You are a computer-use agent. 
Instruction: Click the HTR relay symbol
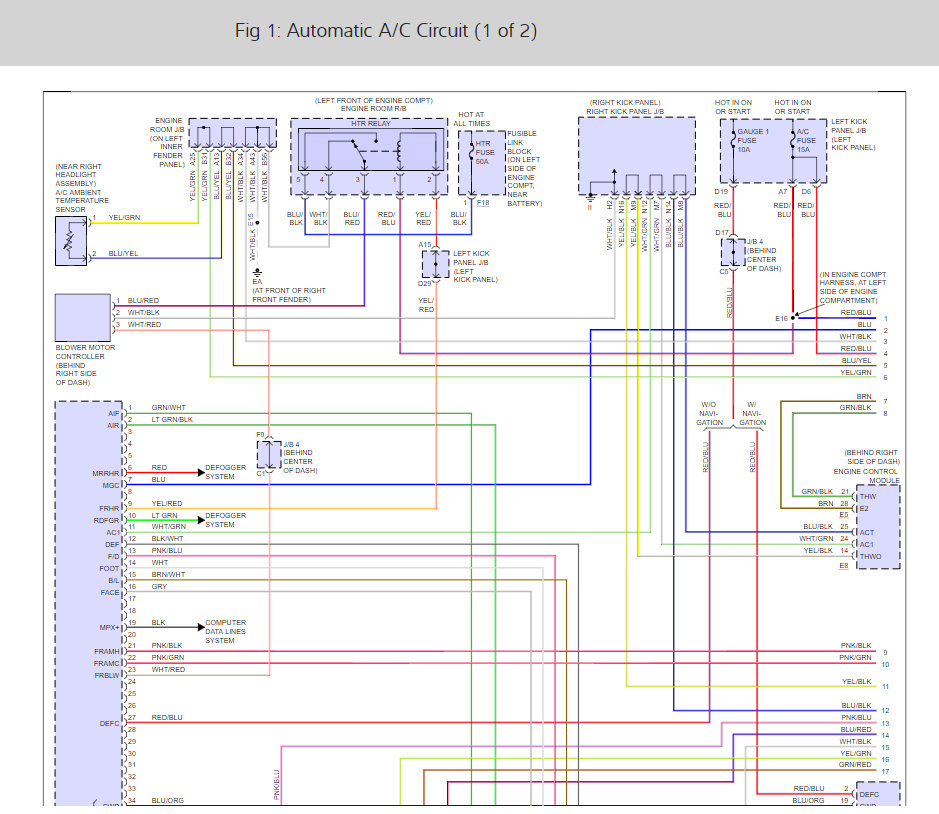click(371, 150)
